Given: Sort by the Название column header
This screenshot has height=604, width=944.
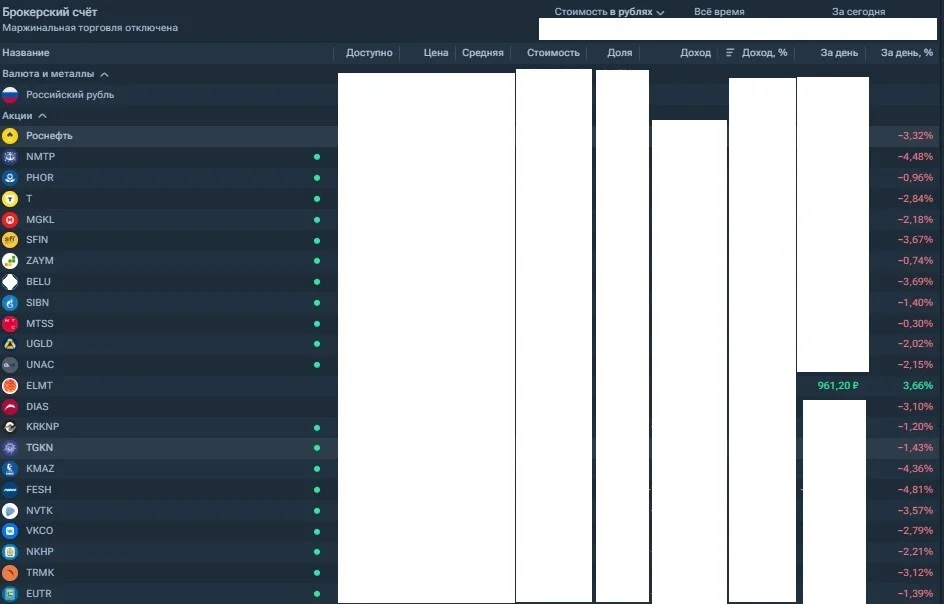Looking at the screenshot, I should (x=26, y=53).
